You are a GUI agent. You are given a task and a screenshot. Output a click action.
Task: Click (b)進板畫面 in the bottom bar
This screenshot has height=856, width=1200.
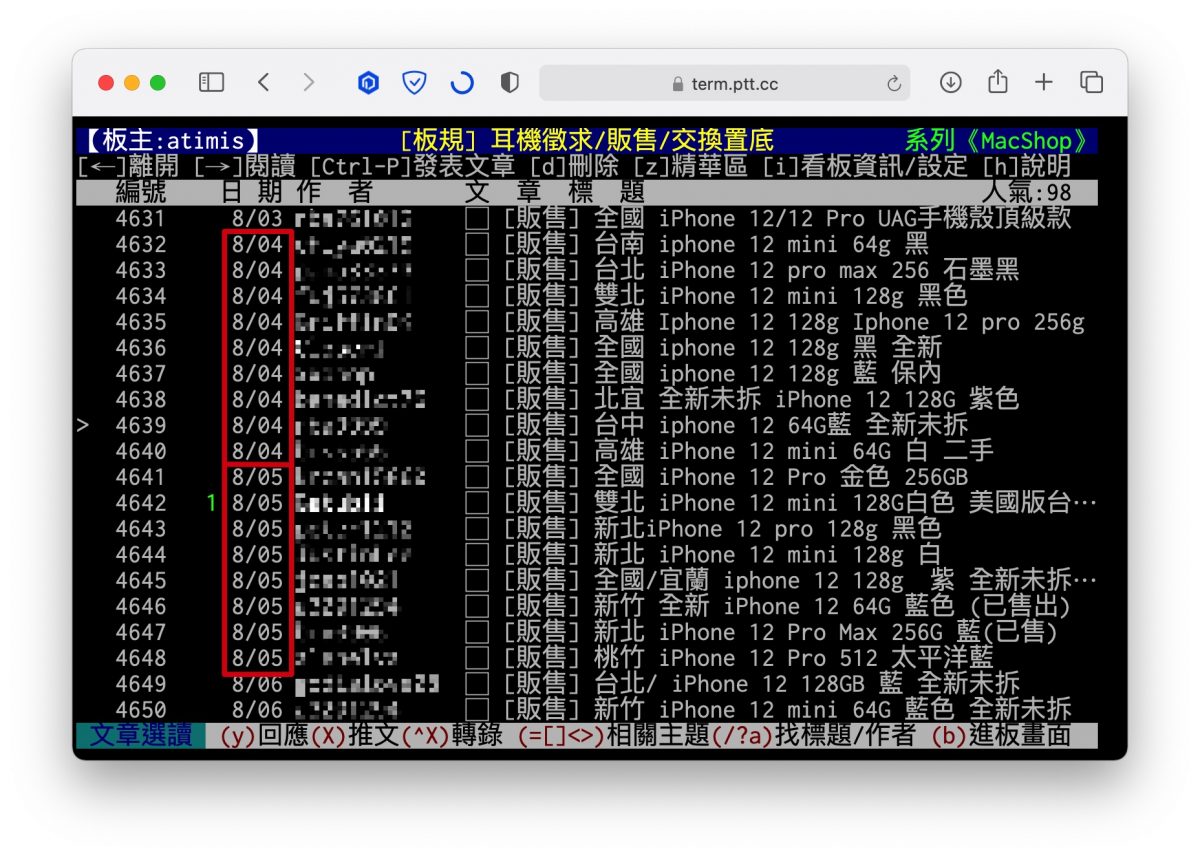pyautogui.click(x=1001, y=736)
